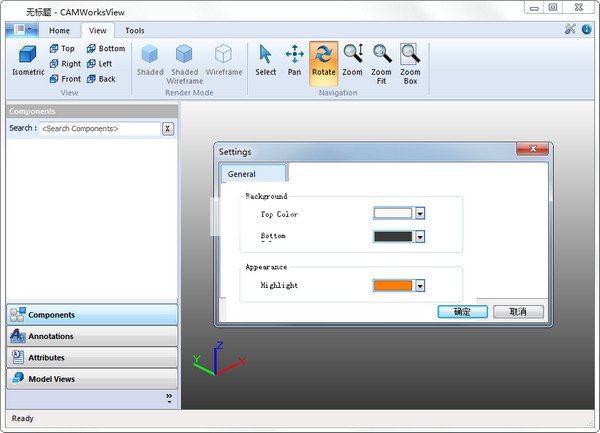Click the orange Highlight color swatch
Viewport: 600px width, 433px height.
click(x=393, y=286)
